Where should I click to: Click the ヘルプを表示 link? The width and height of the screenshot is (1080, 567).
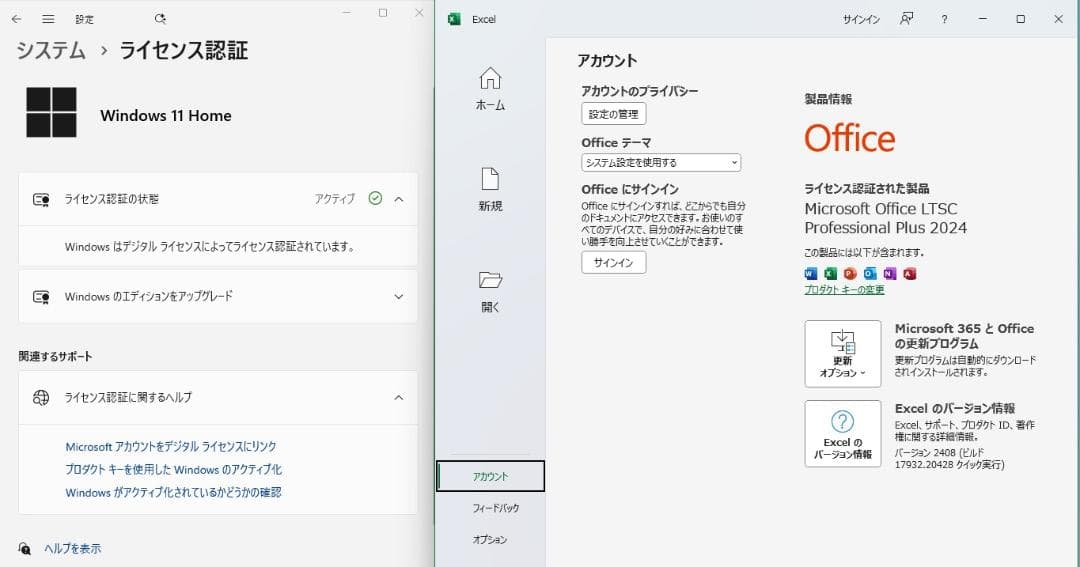click(72, 548)
